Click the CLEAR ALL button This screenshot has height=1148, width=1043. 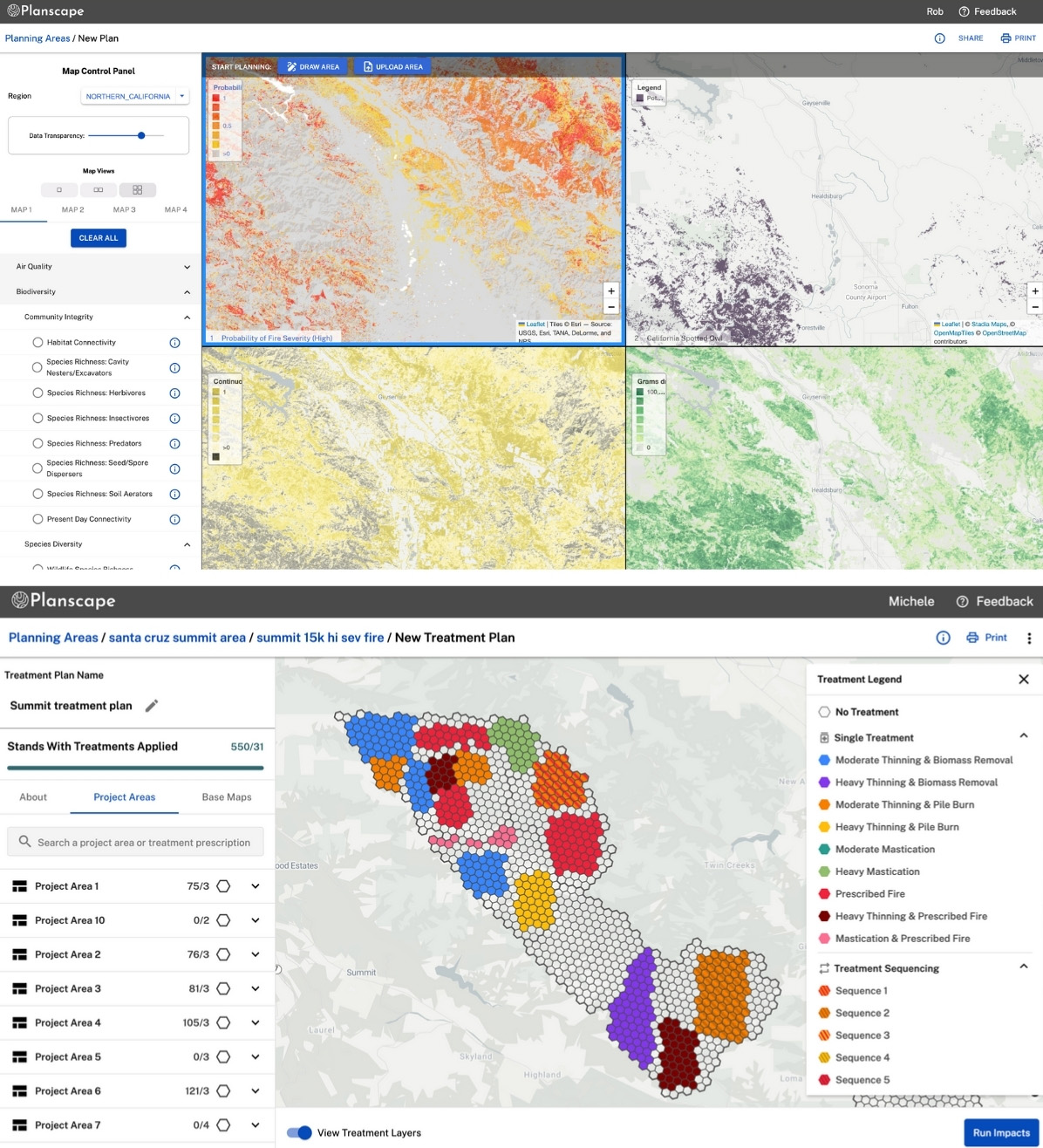click(x=99, y=238)
